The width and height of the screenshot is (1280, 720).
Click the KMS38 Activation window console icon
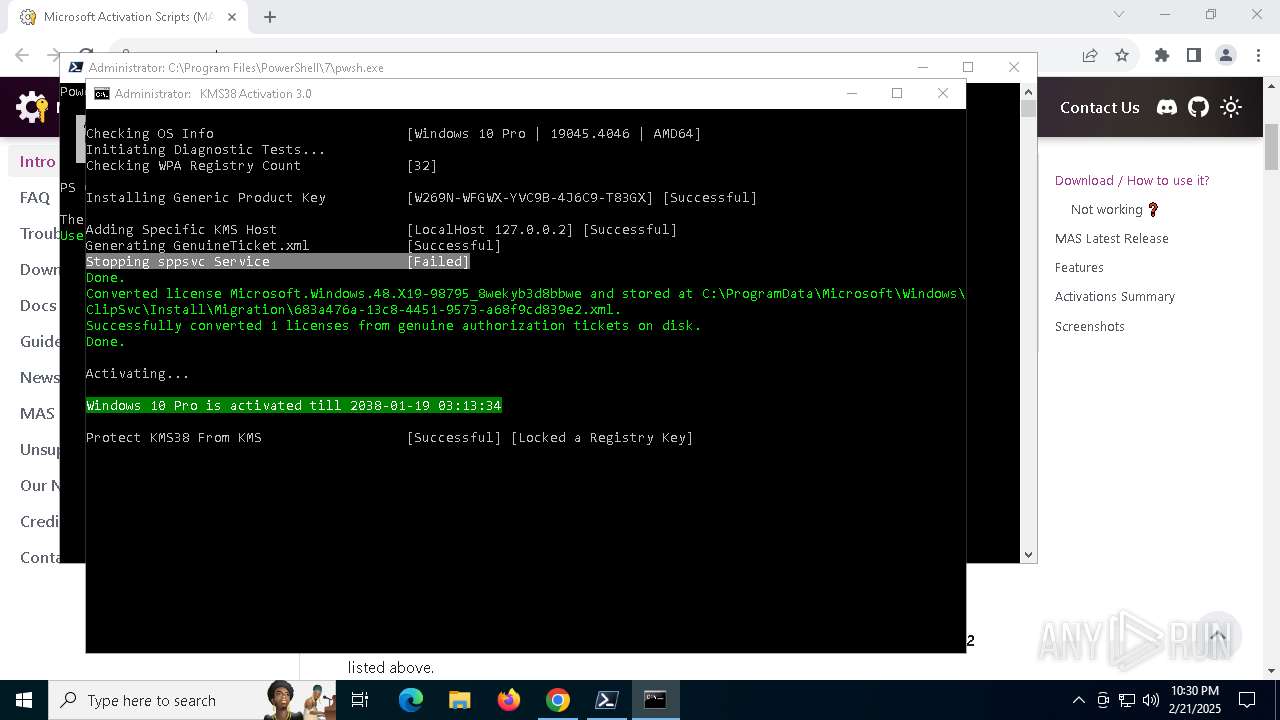click(102, 93)
